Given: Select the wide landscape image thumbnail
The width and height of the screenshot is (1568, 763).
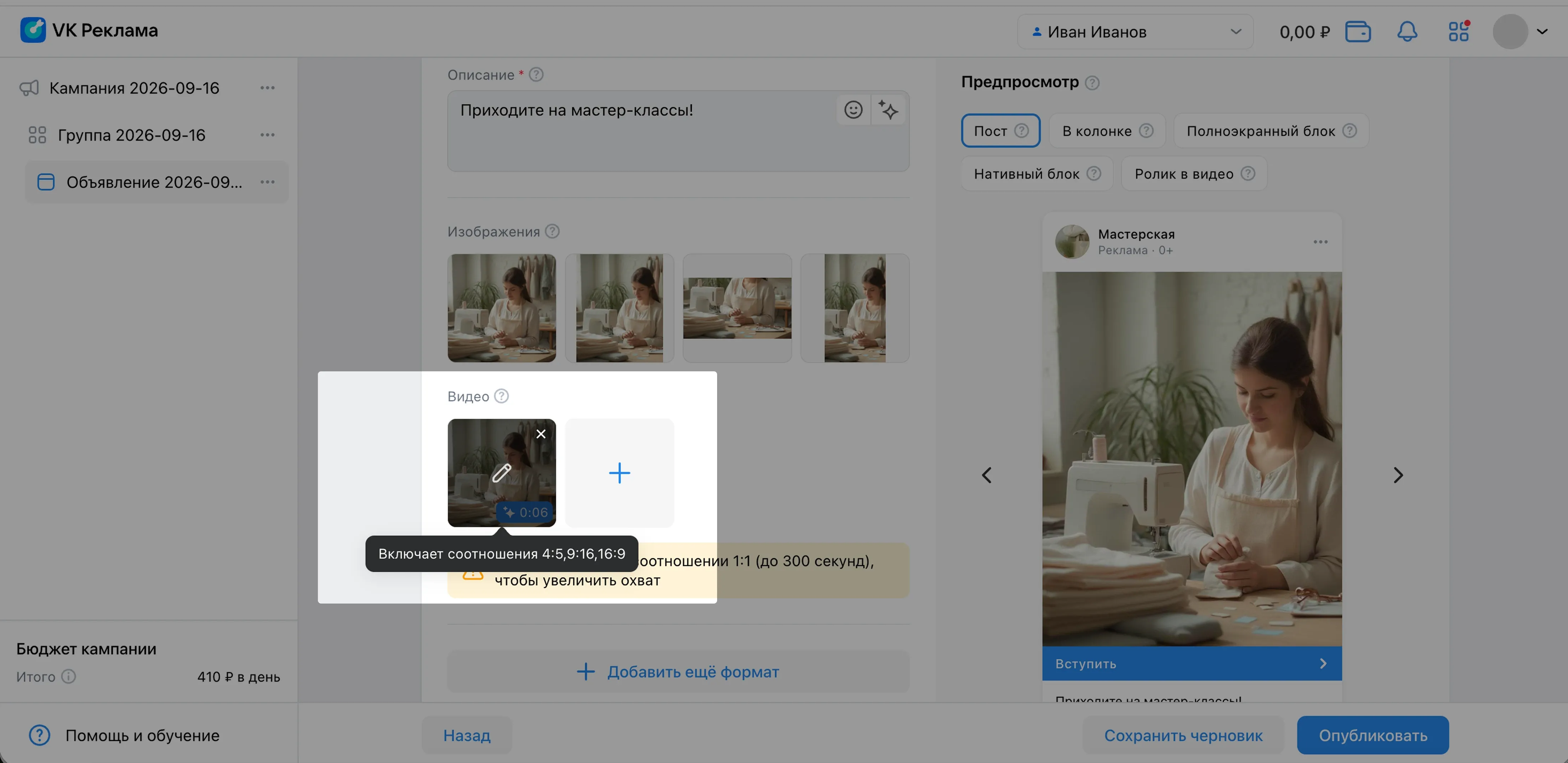Looking at the screenshot, I should [x=737, y=309].
